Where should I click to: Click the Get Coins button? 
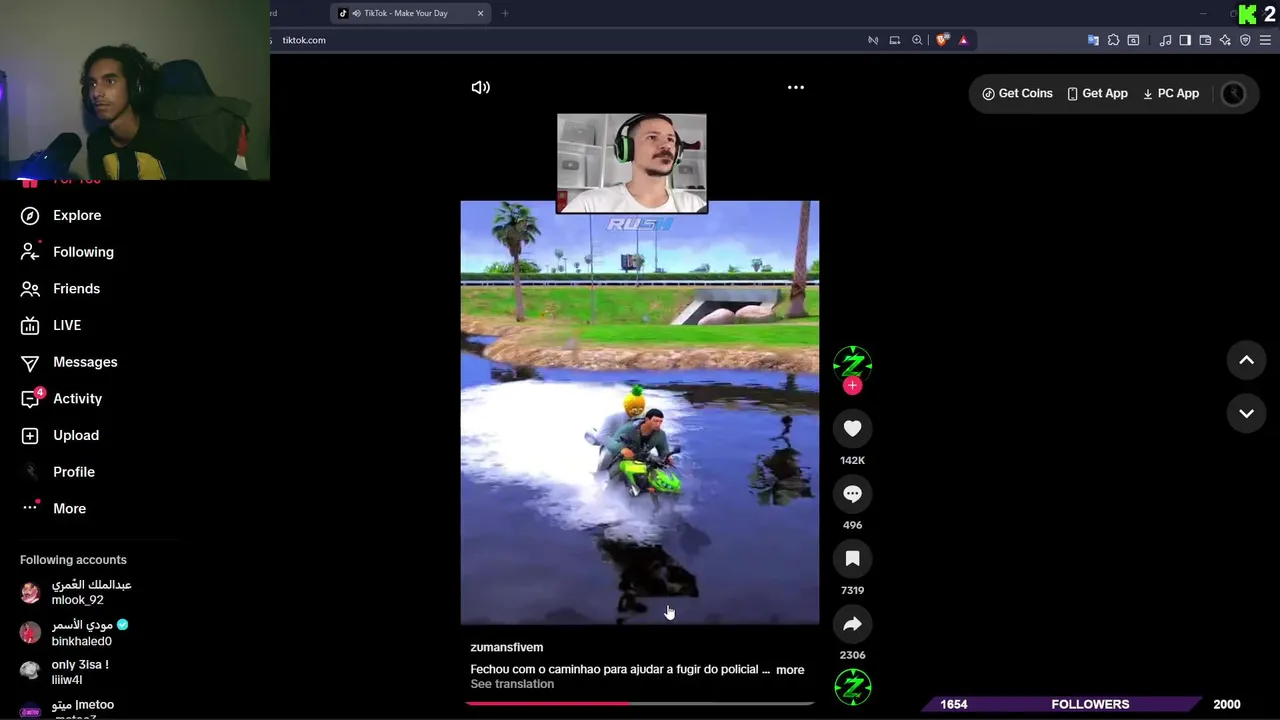(x=1017, y=93)
